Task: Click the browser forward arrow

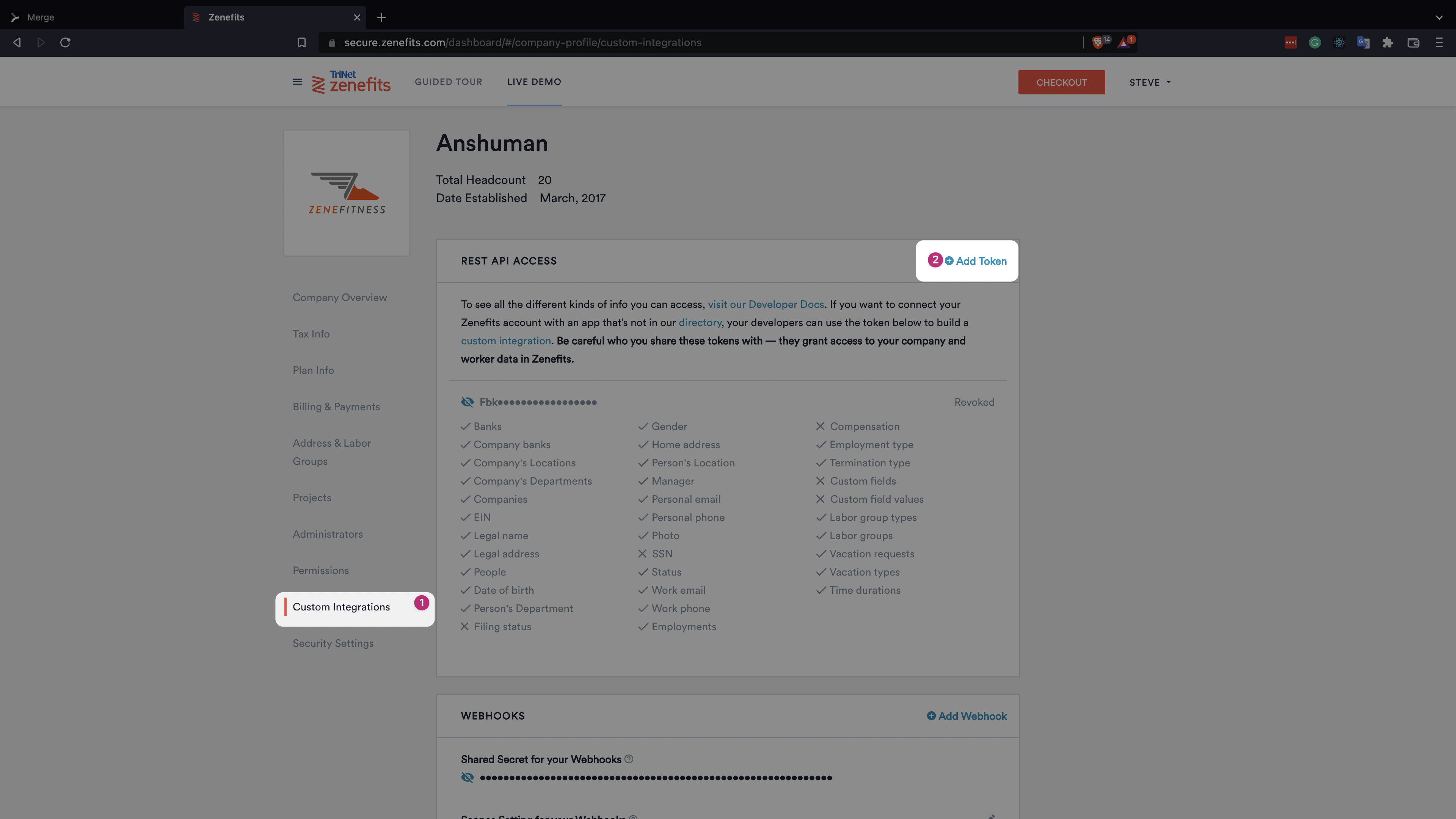Action: tap(41, 42)
